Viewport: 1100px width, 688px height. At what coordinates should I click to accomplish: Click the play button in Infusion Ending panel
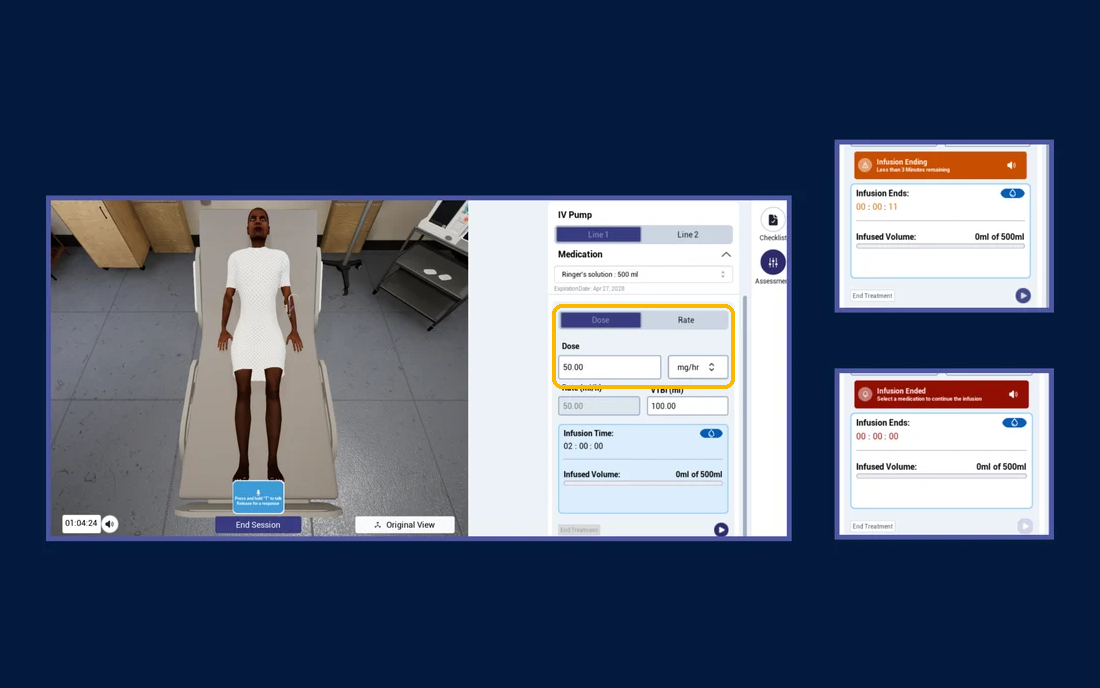pos(1023,296)
